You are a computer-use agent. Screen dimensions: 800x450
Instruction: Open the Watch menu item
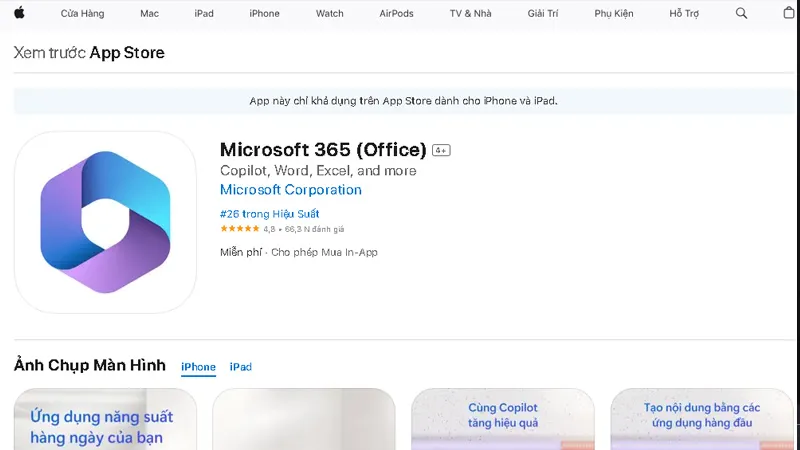tap(330, 14)
